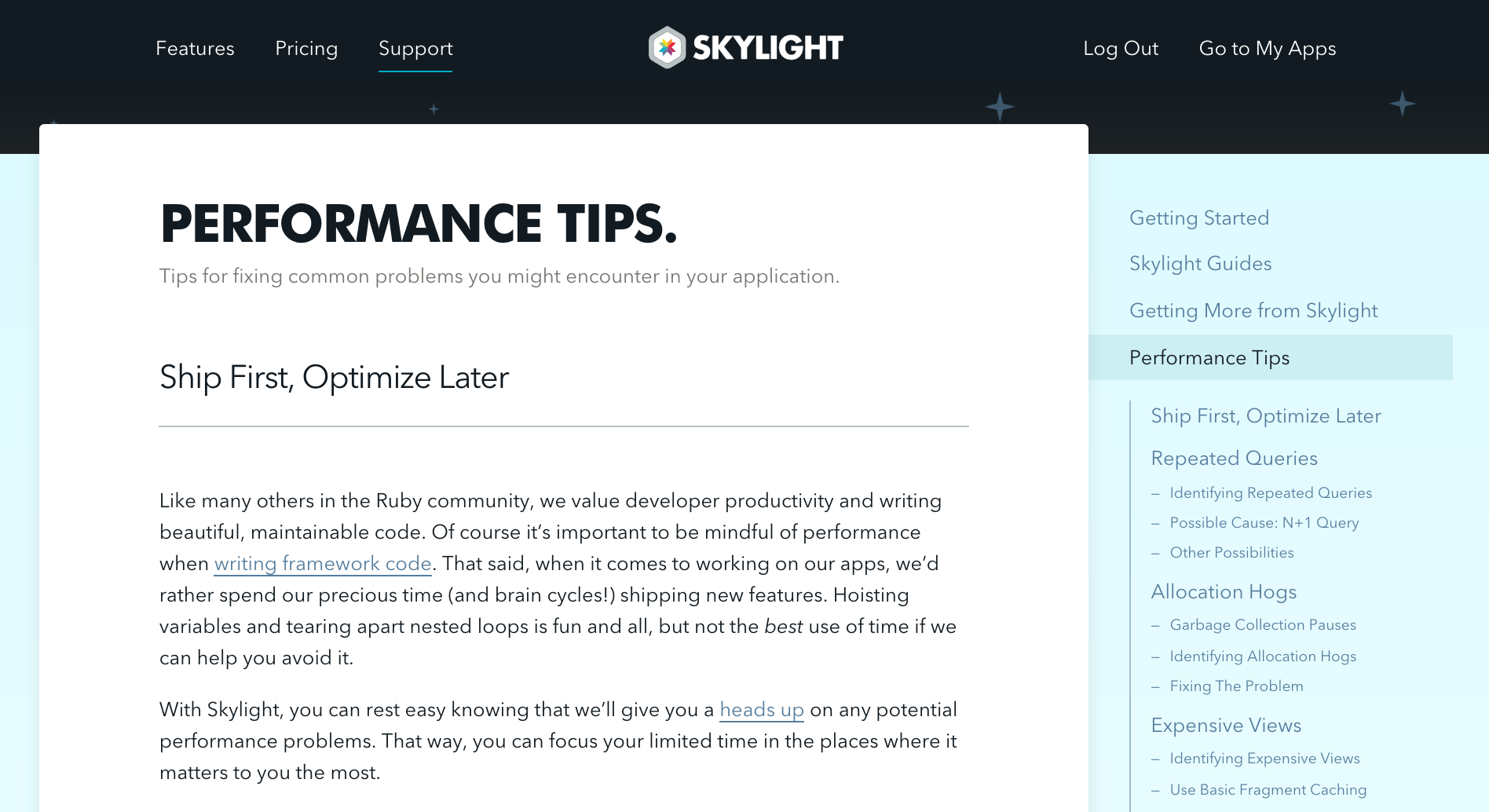Select Performance Tips in the sidebar

coord(1209,357)
